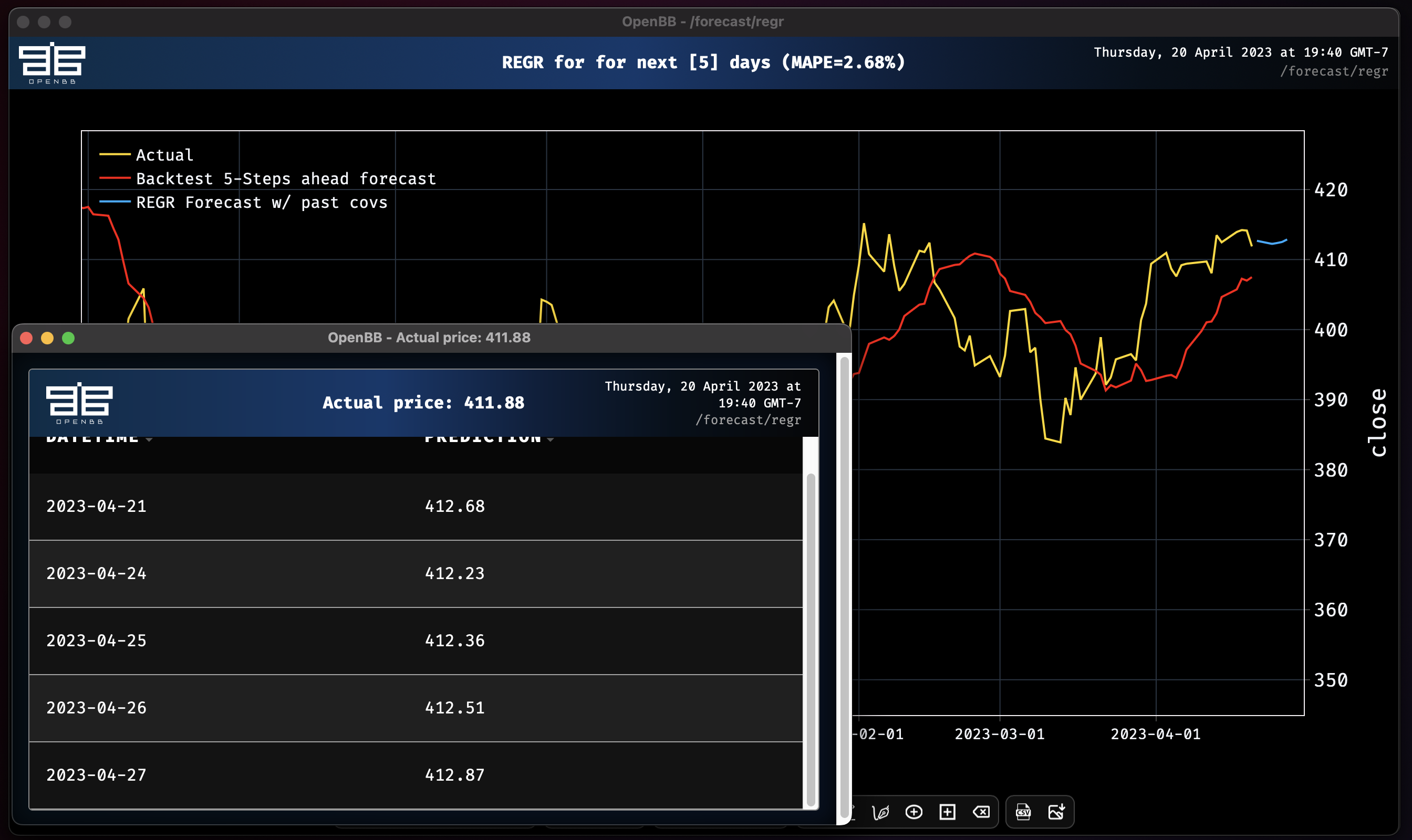This screenshot has width=1412, height=840.
Task: Click the squared plus icon in toolbar
Action: (947, 812)
